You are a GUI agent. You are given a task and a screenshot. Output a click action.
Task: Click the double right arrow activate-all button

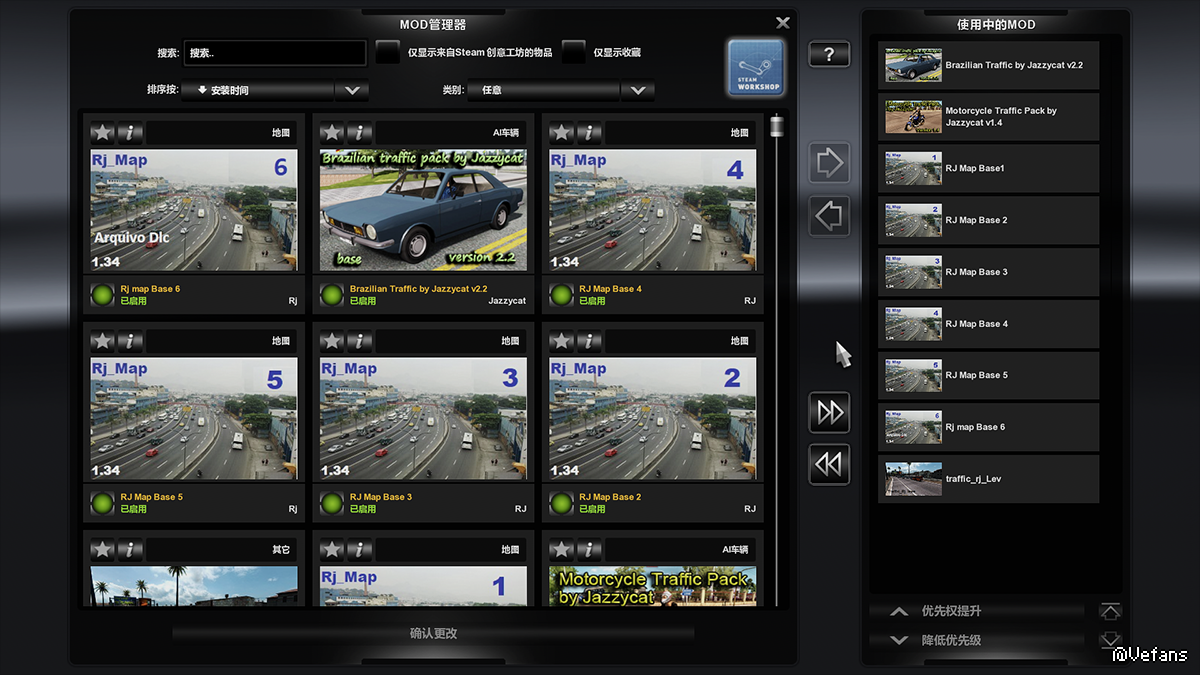pyautogui.click(x=829, y=412)
